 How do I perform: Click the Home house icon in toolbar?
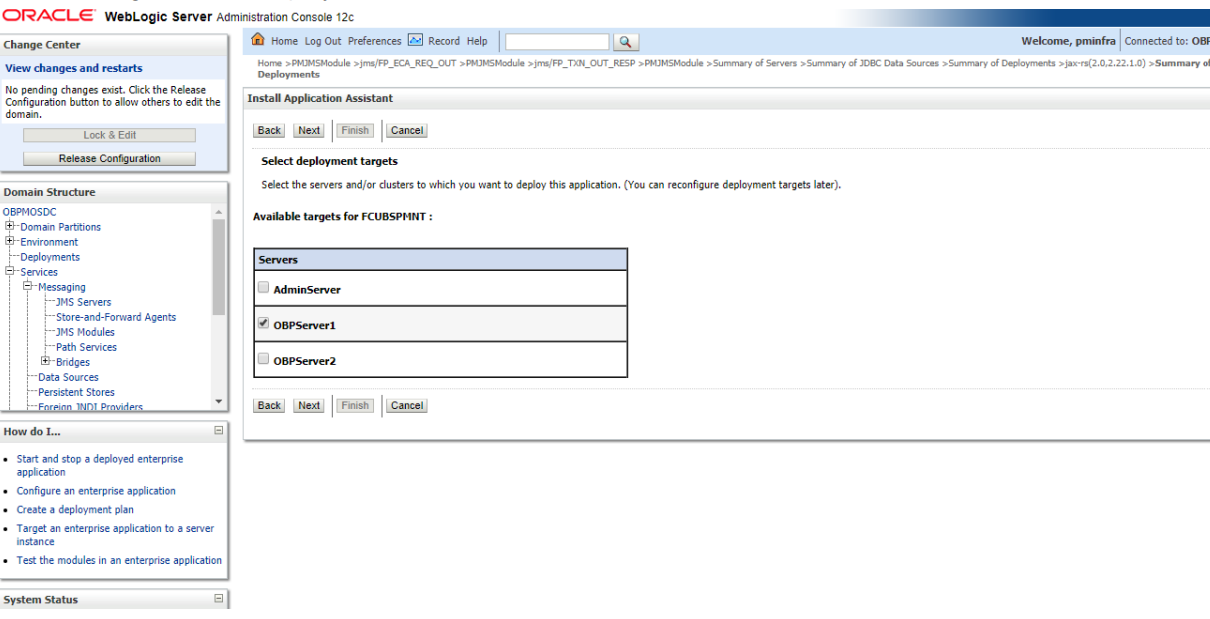tap(258, 40)
